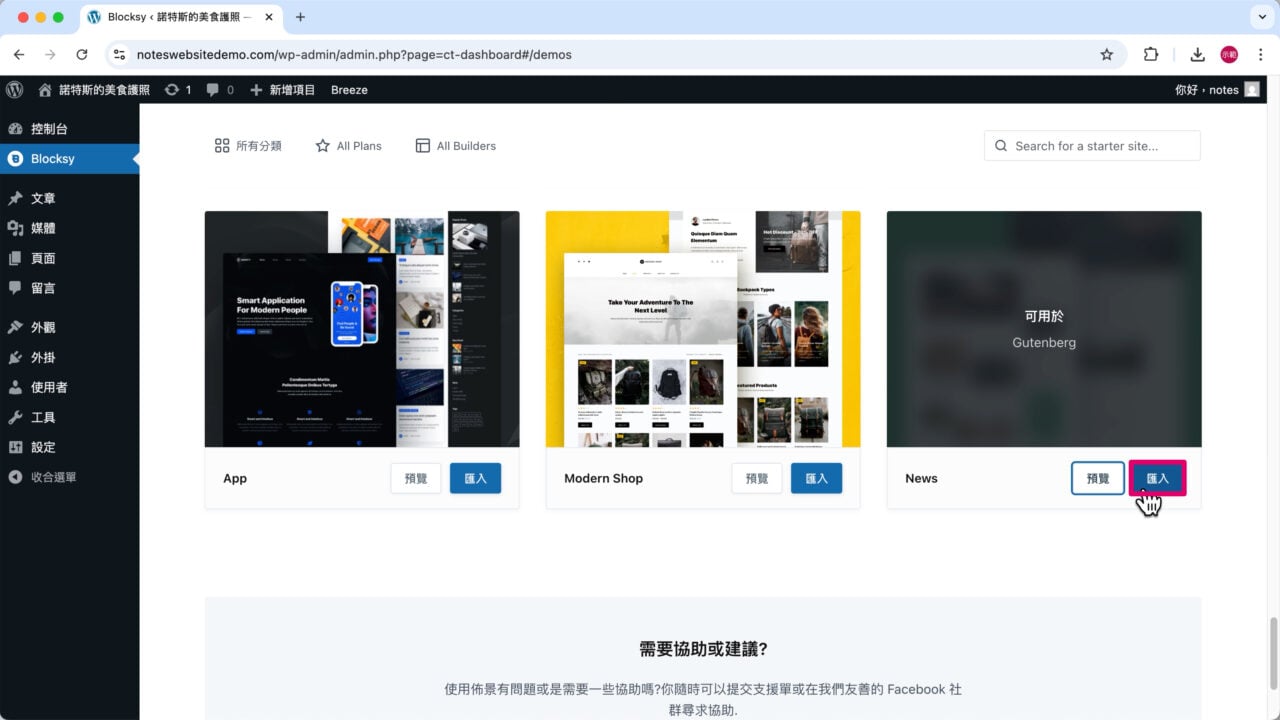Open the All Builders filter
The height and width of the screenshot is (720, 1280).
(455, 146)
